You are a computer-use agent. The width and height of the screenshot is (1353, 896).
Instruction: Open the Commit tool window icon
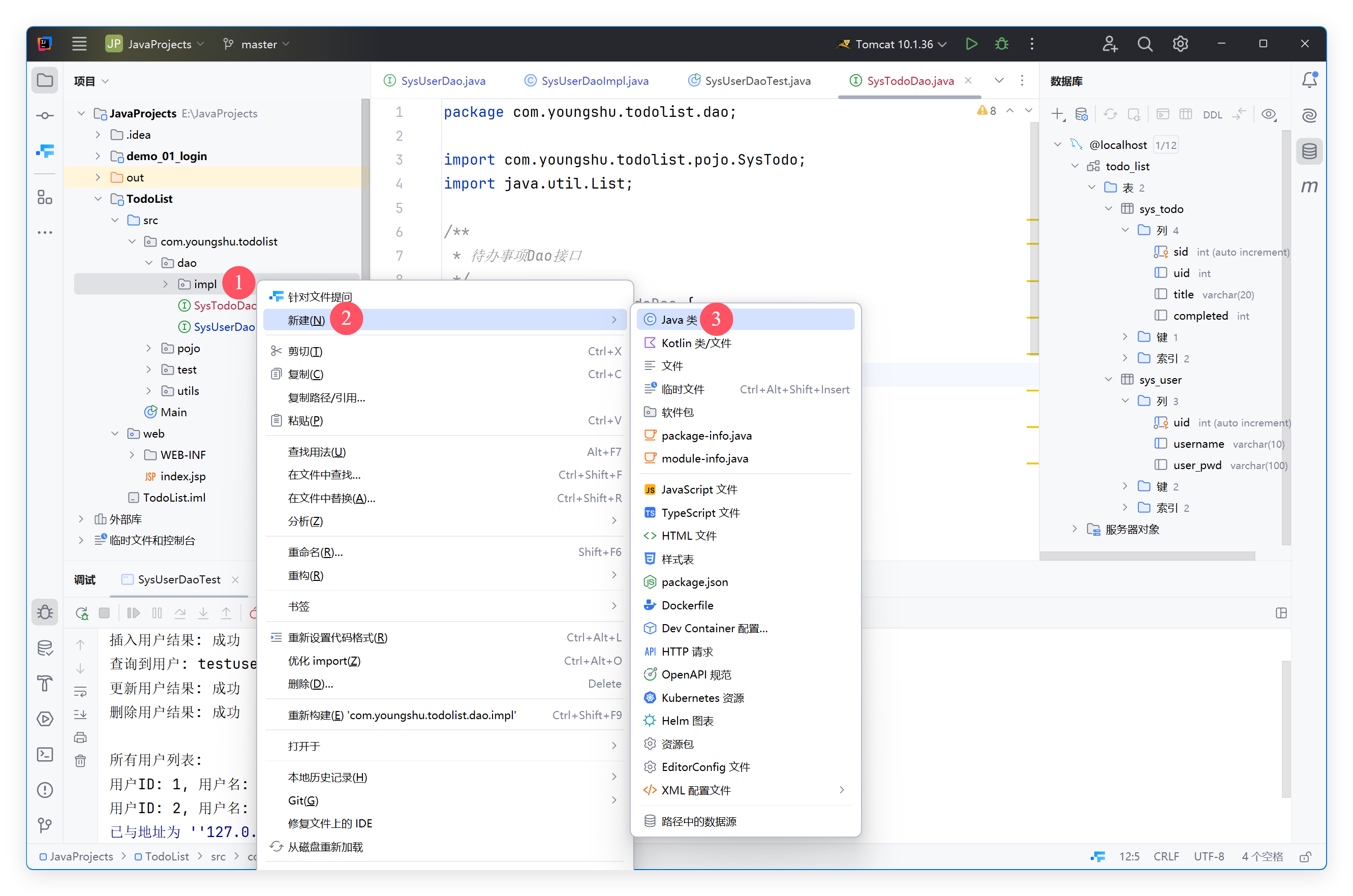(45, 116)
